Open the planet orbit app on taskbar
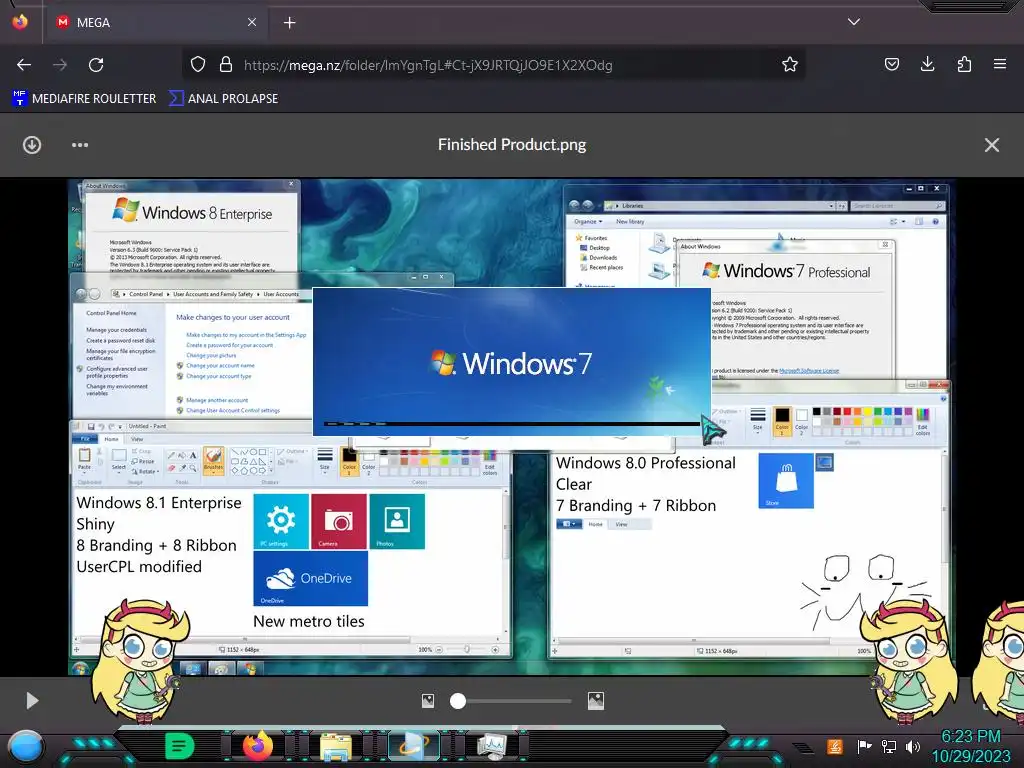Viewport: 1024px width, 768px height. [413, 746]
